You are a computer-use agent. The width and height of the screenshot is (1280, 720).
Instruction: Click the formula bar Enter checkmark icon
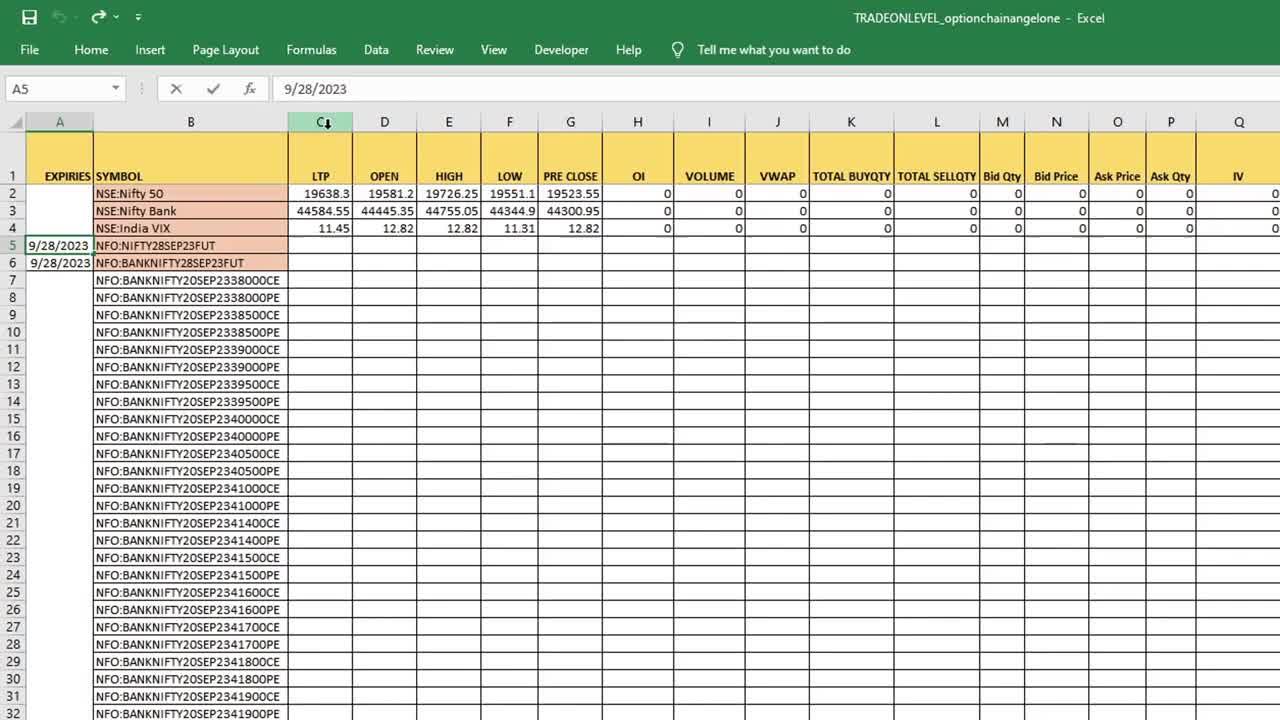click(213, 89)
